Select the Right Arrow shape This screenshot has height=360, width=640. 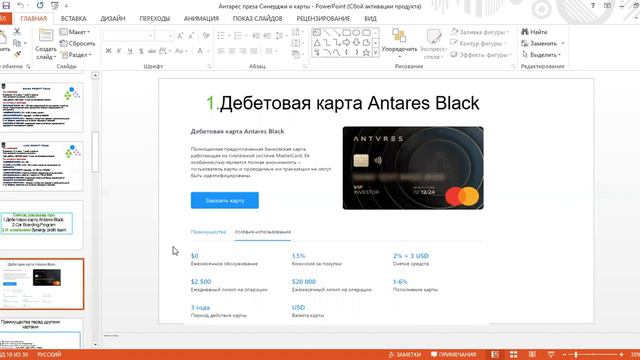(347, 42)
